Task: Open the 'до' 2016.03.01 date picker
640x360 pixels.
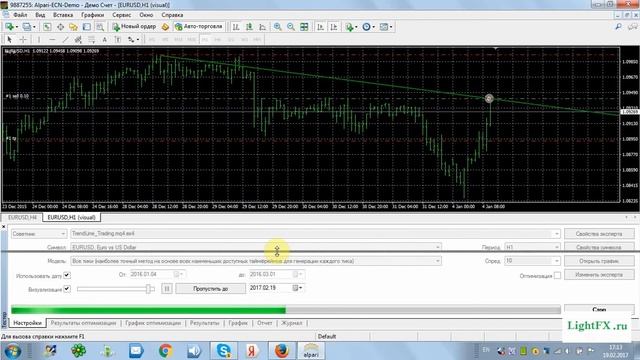Action: pos(298,274)
